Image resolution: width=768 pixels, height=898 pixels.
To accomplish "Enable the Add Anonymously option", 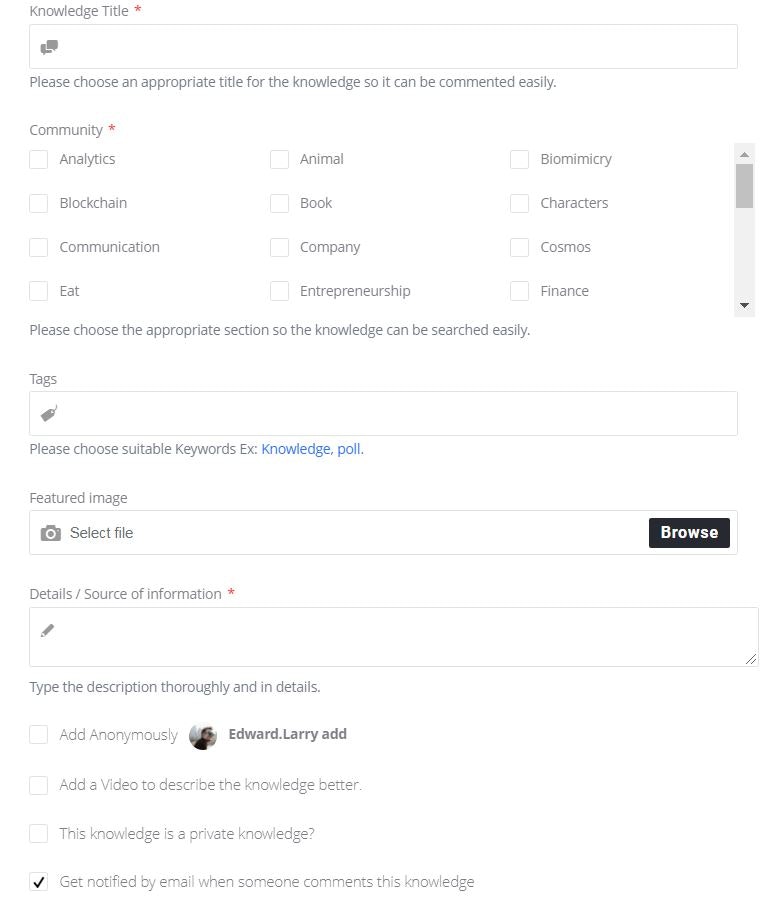I will pyautogui.click(x=39, y=735).
